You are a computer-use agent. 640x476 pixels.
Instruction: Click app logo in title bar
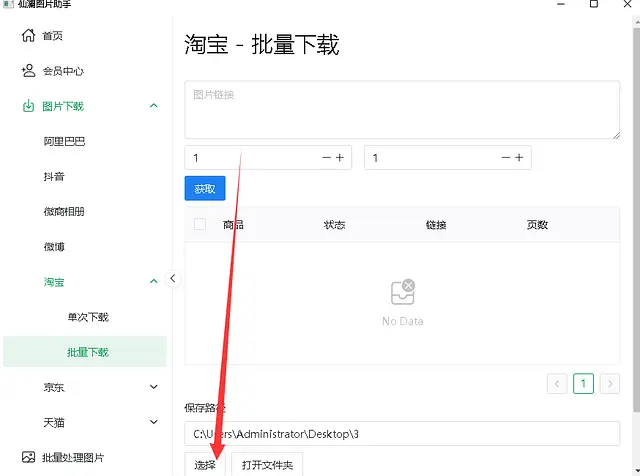point(8,4)
